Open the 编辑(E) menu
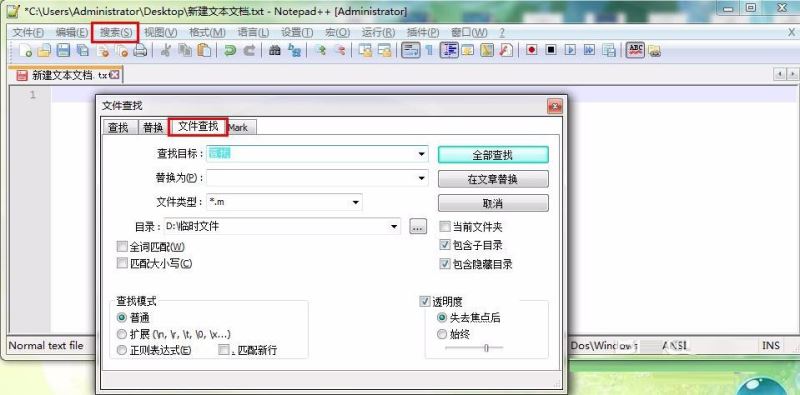The height and width of the screenshot is (395, 800). coord(72,33)
